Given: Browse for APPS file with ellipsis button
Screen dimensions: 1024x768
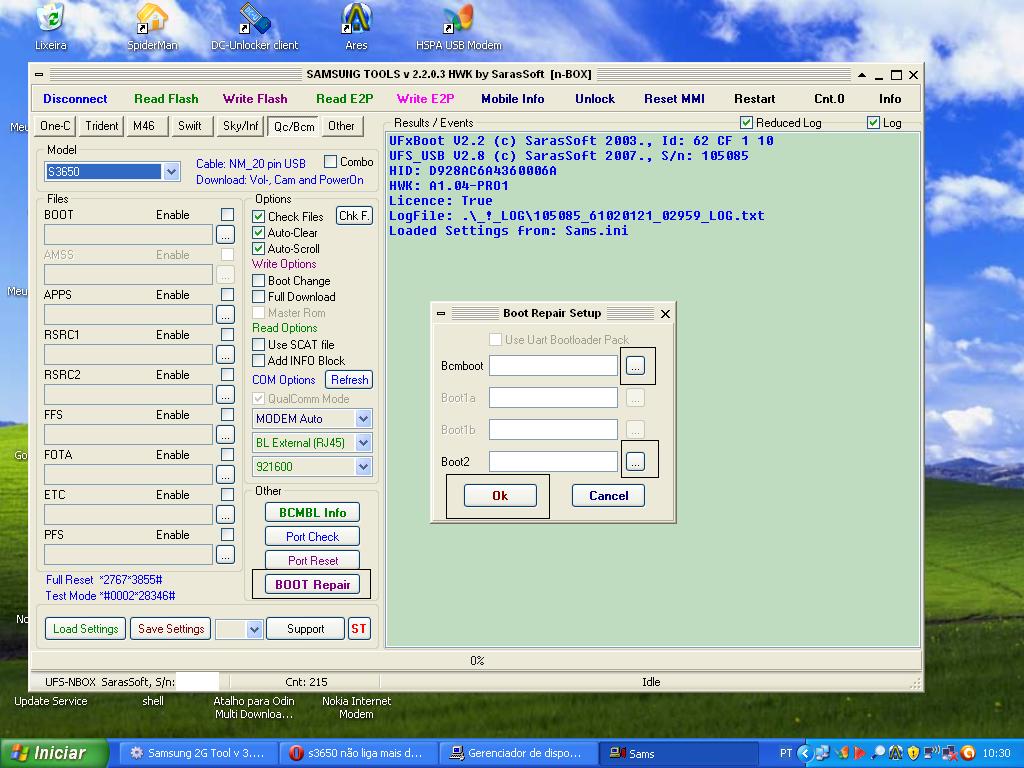Looking at the screenshot, I should click(225, 314).
